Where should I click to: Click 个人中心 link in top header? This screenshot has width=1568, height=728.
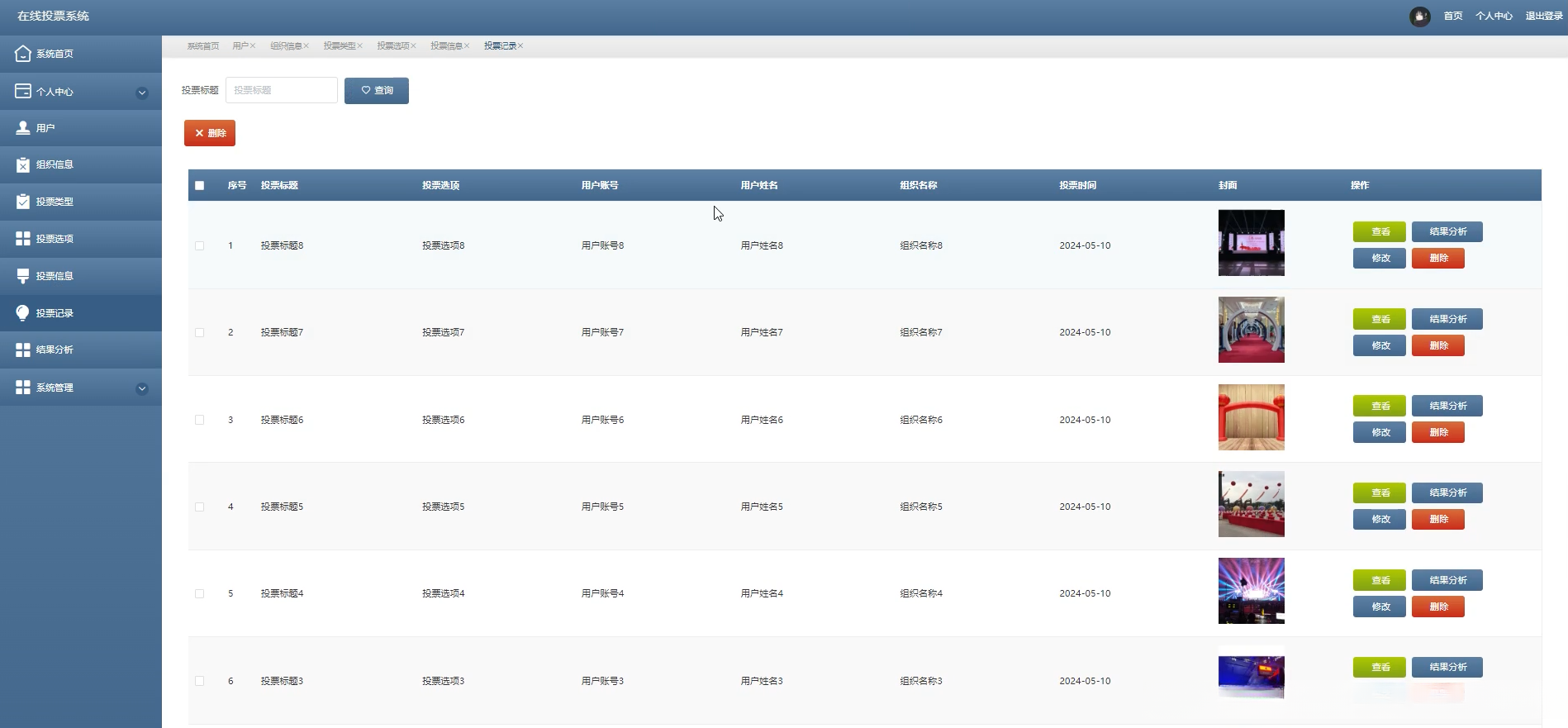point(1494,17)
